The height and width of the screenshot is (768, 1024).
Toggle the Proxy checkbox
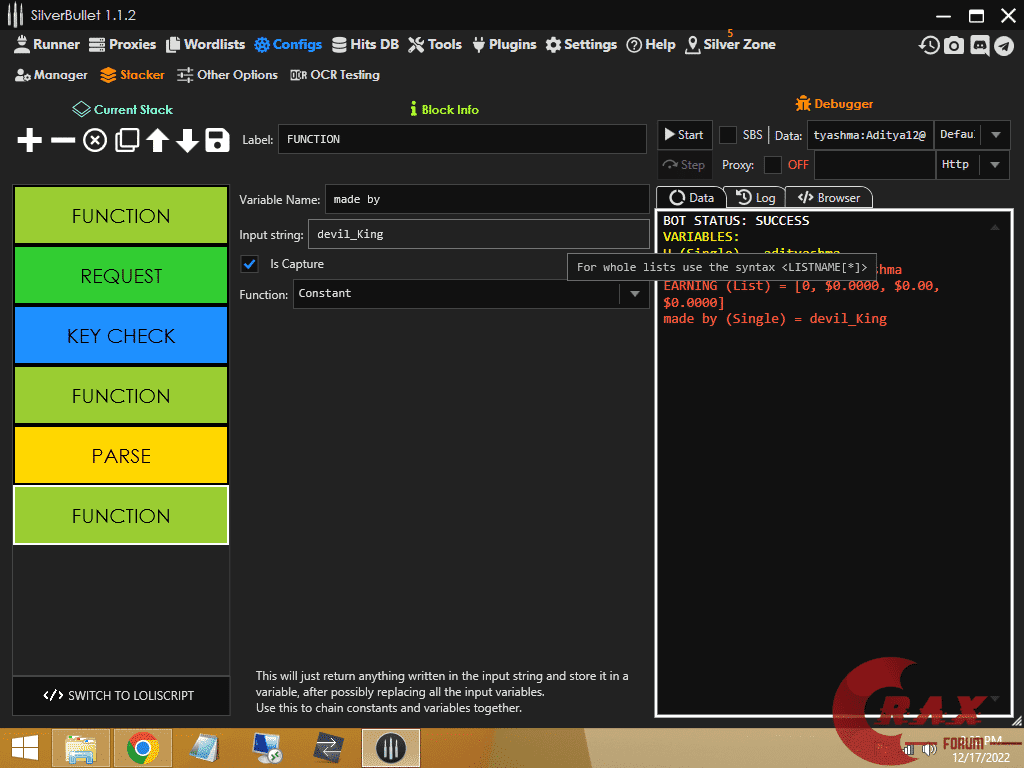tap(772, 165)
